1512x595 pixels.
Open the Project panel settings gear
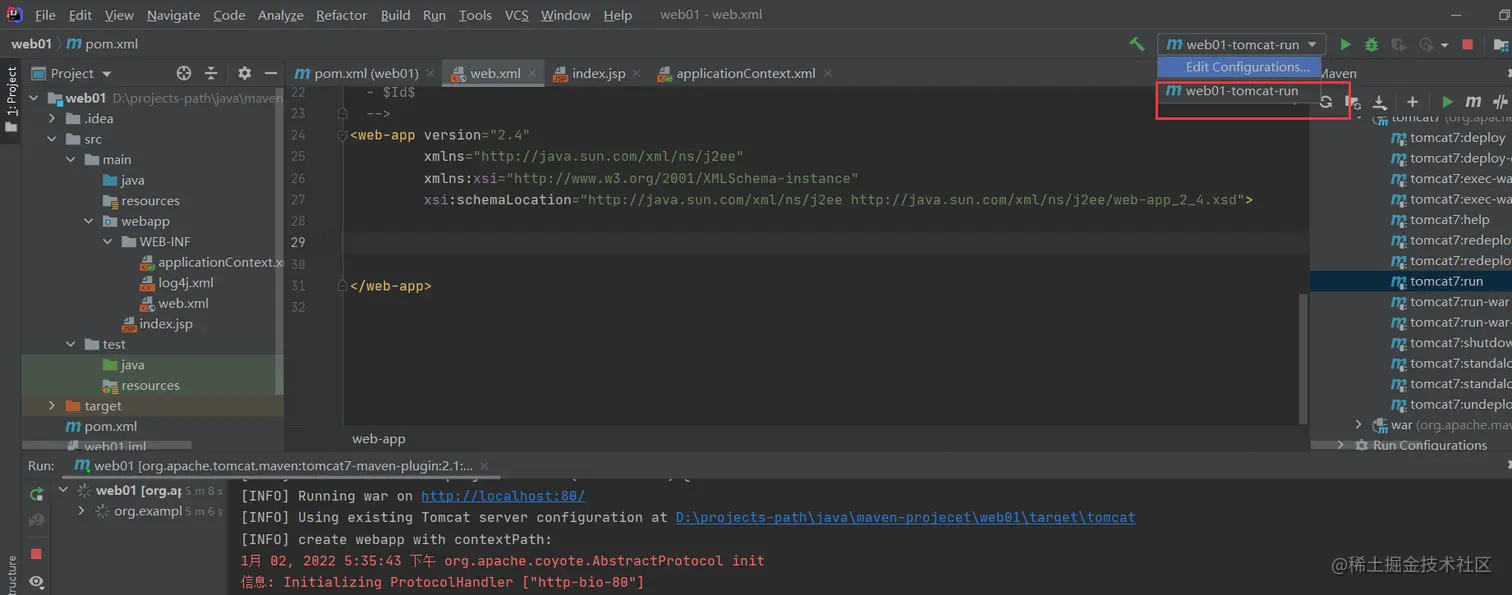pos(244,73)
